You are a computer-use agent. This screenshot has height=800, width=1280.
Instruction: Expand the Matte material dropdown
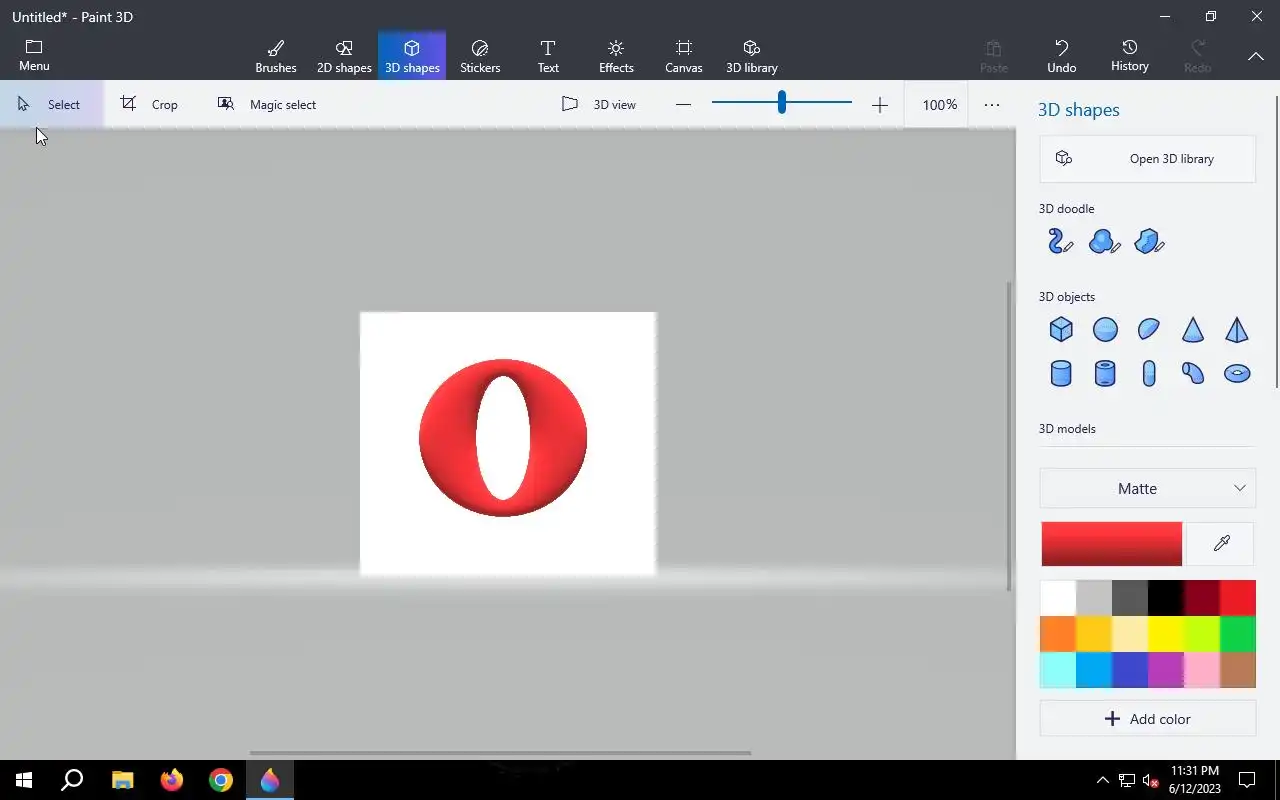click(1148, 488)
